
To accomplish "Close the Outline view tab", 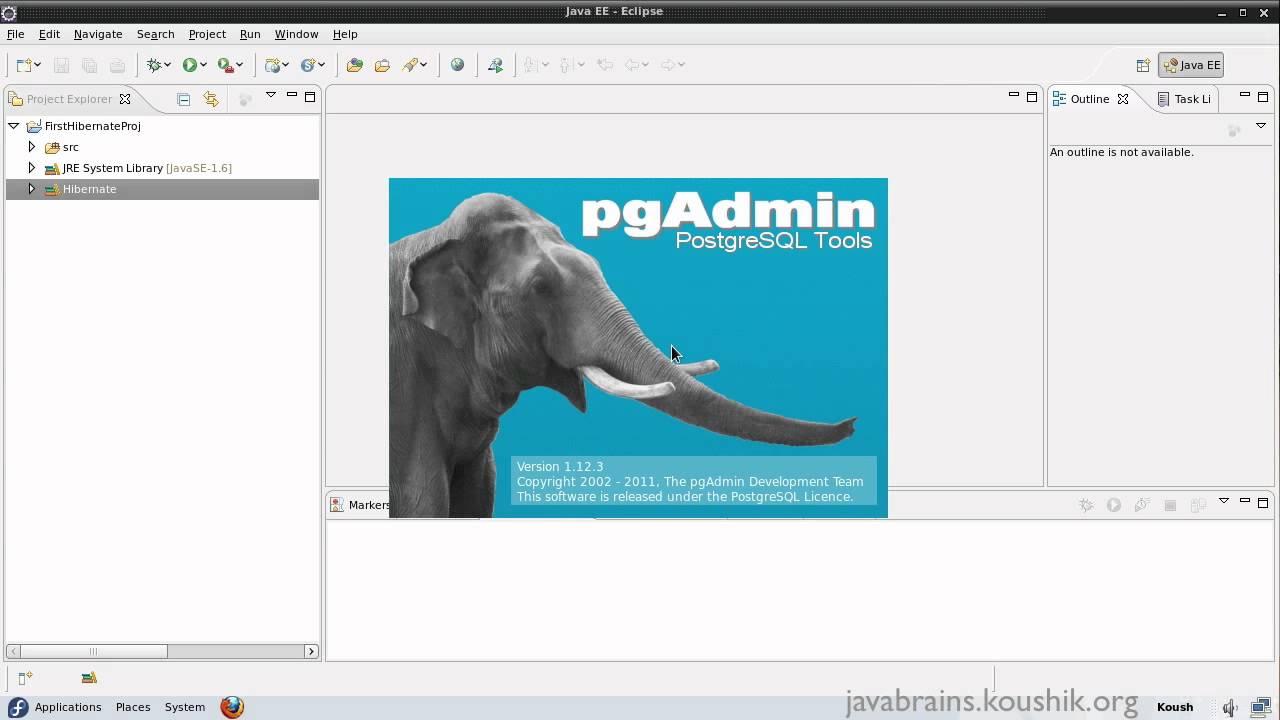I will pos(1123,99).
